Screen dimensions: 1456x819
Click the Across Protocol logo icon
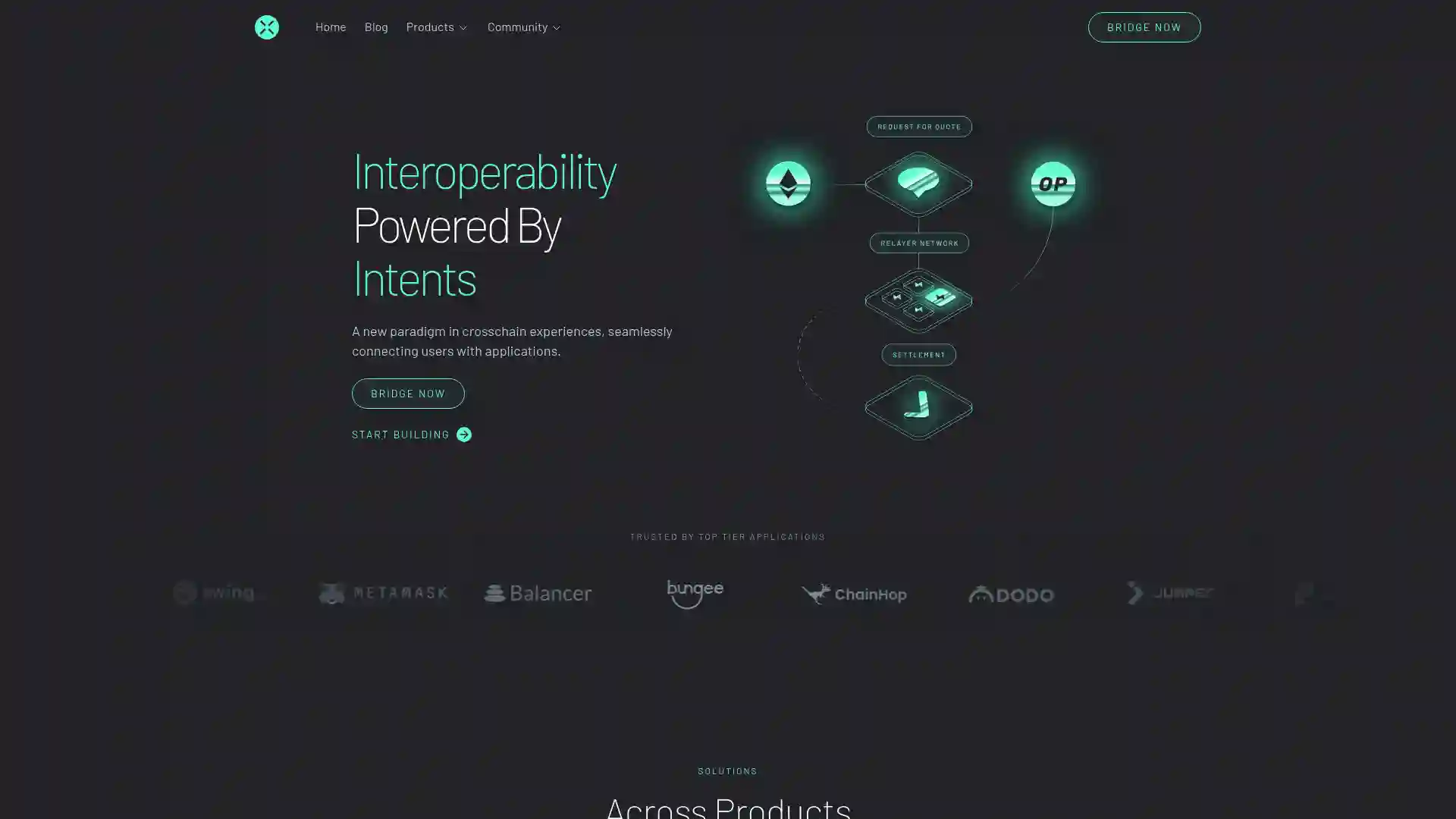click(x=267, y=27)
